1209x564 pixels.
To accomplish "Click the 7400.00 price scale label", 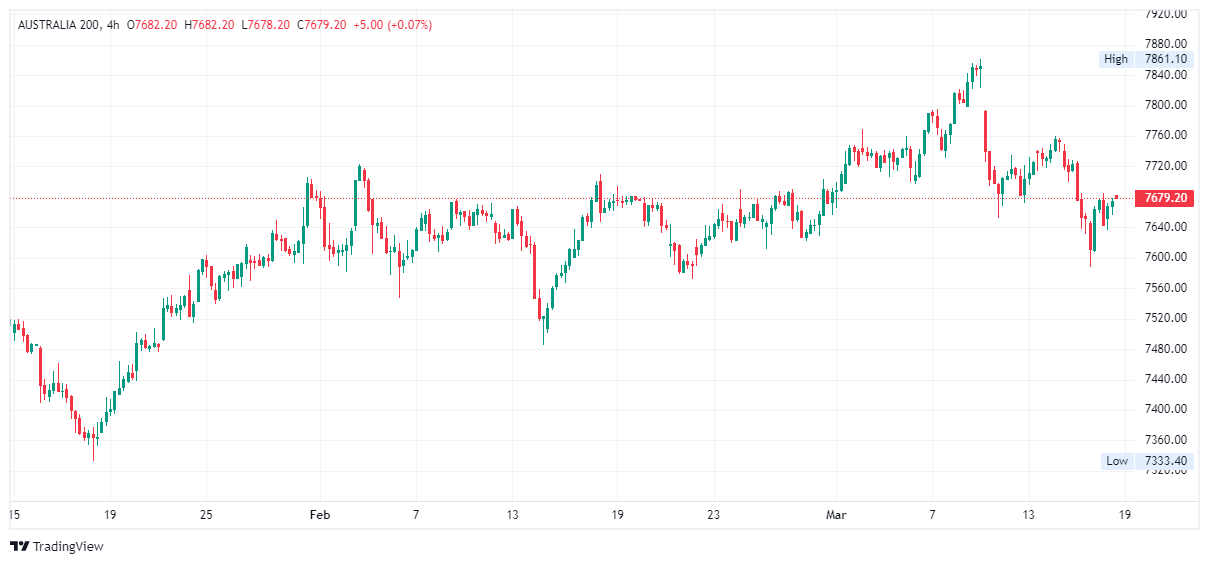I will (x=1165, y=409).
